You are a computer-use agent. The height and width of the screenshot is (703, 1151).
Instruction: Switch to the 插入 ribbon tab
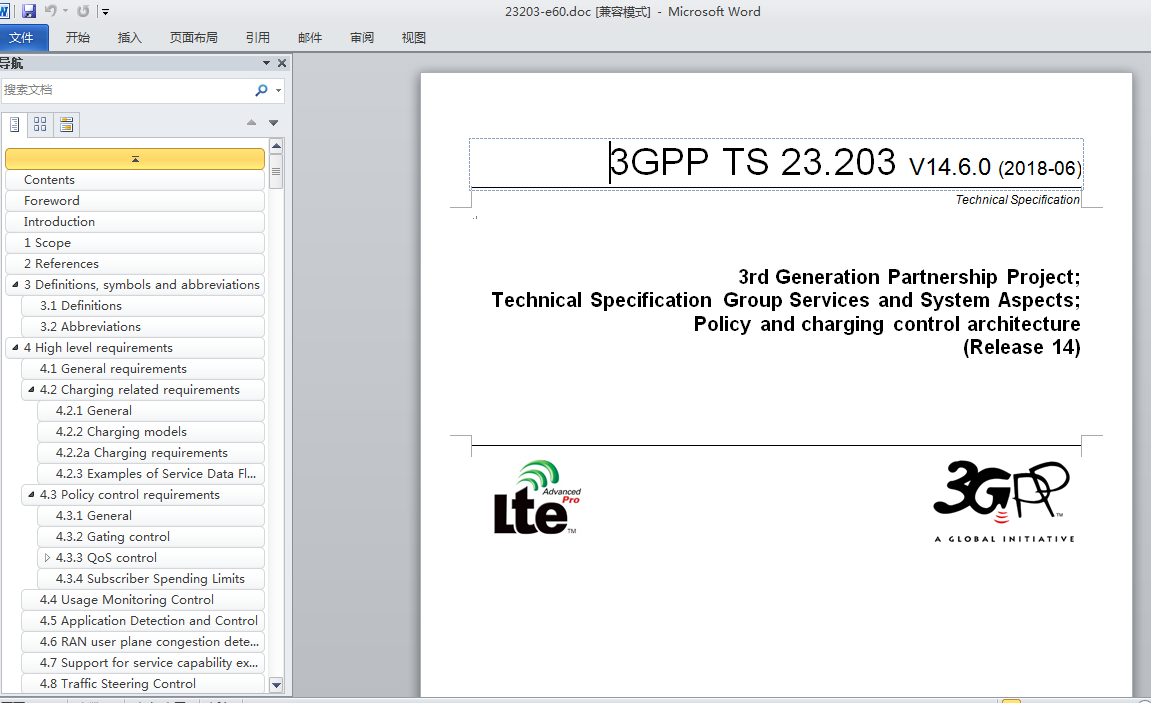[x=130, y=37]
